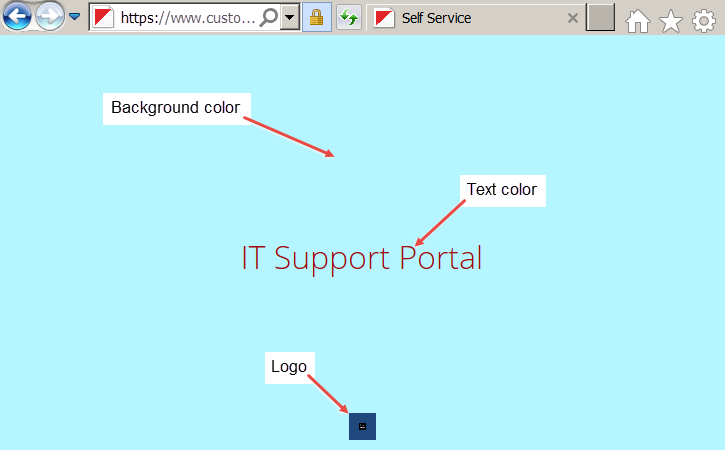Click the Logo annotation label

point(289,367)
